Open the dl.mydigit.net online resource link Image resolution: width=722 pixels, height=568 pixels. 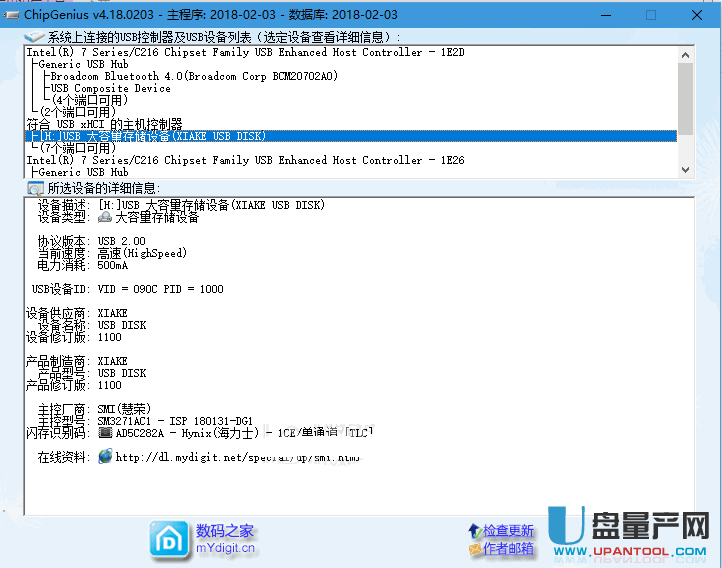[x=239, y=457]
